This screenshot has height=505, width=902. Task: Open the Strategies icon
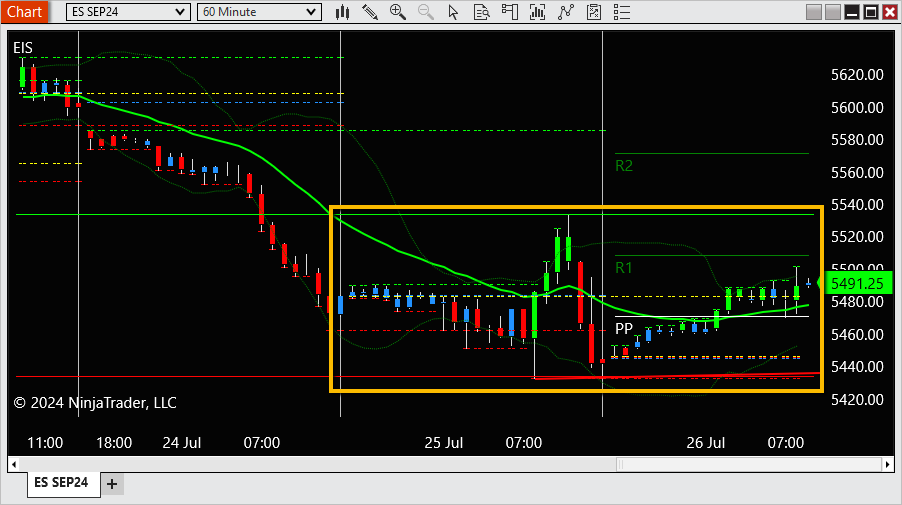point(594,12)
